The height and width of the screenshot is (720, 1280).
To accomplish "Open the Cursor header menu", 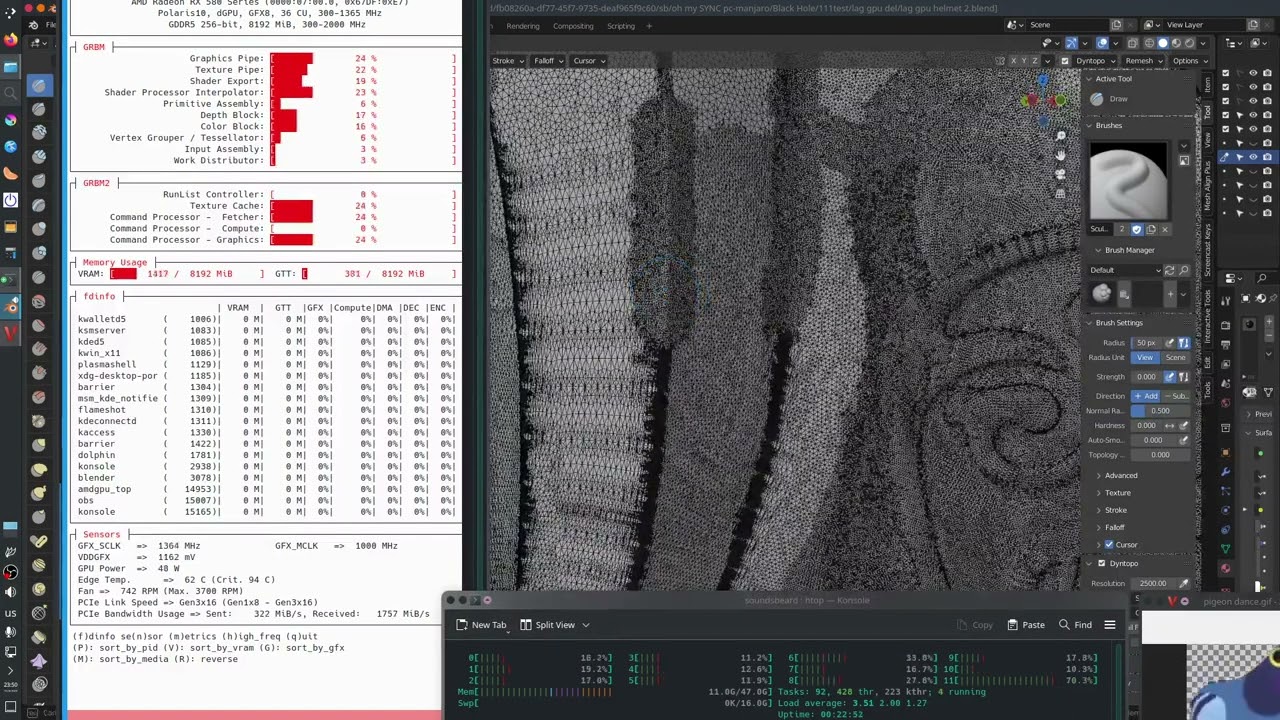I will click(589, 61).
